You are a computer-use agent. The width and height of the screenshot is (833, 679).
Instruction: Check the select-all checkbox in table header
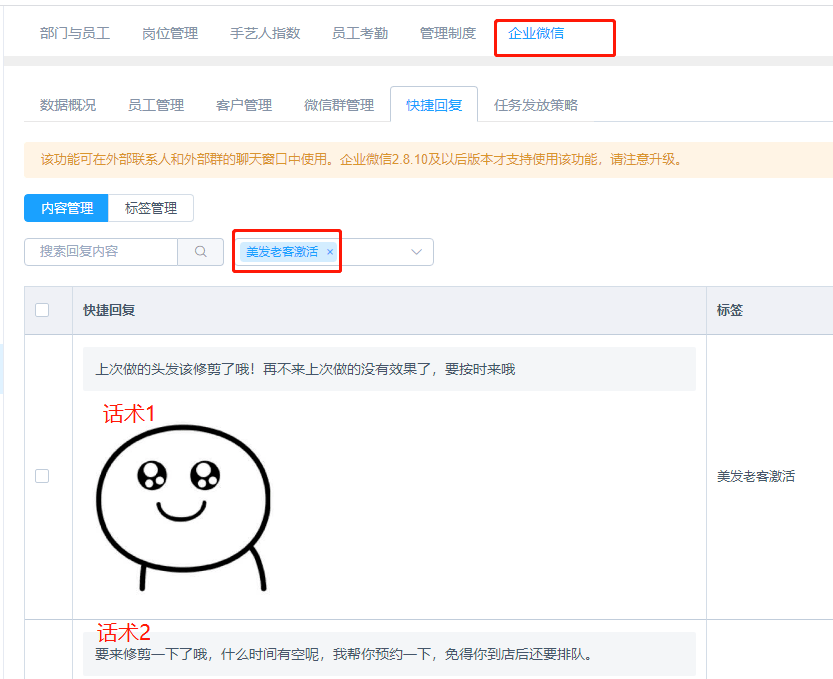[42, 310]
